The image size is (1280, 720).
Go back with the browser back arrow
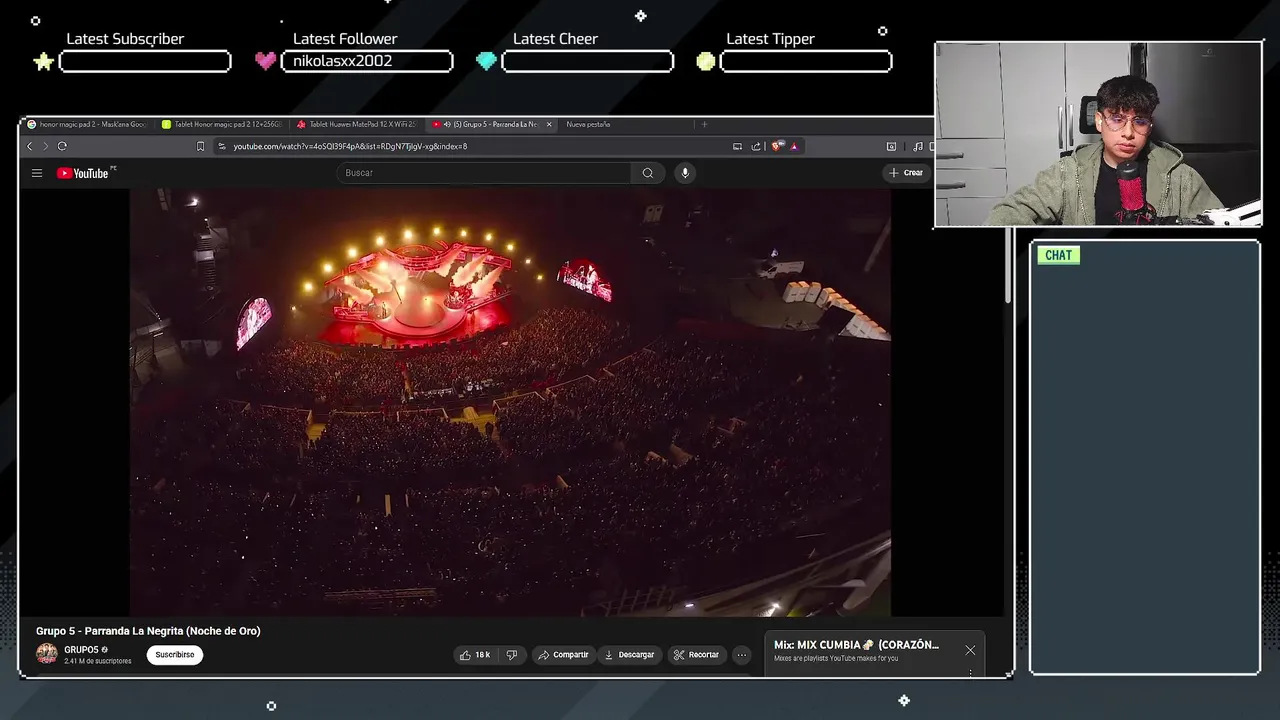pos(30,146)
